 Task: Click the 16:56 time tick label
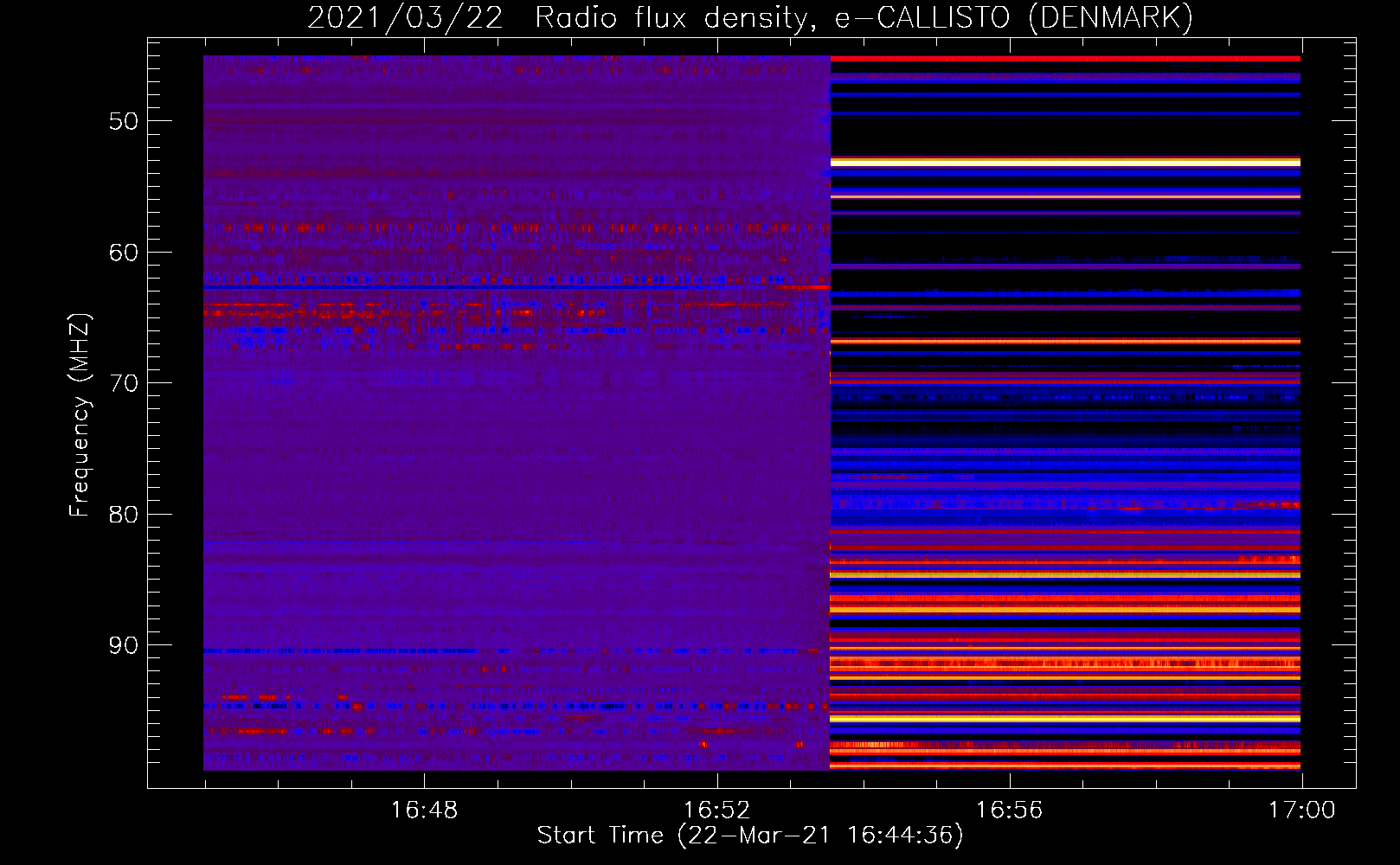[1009, 811]
